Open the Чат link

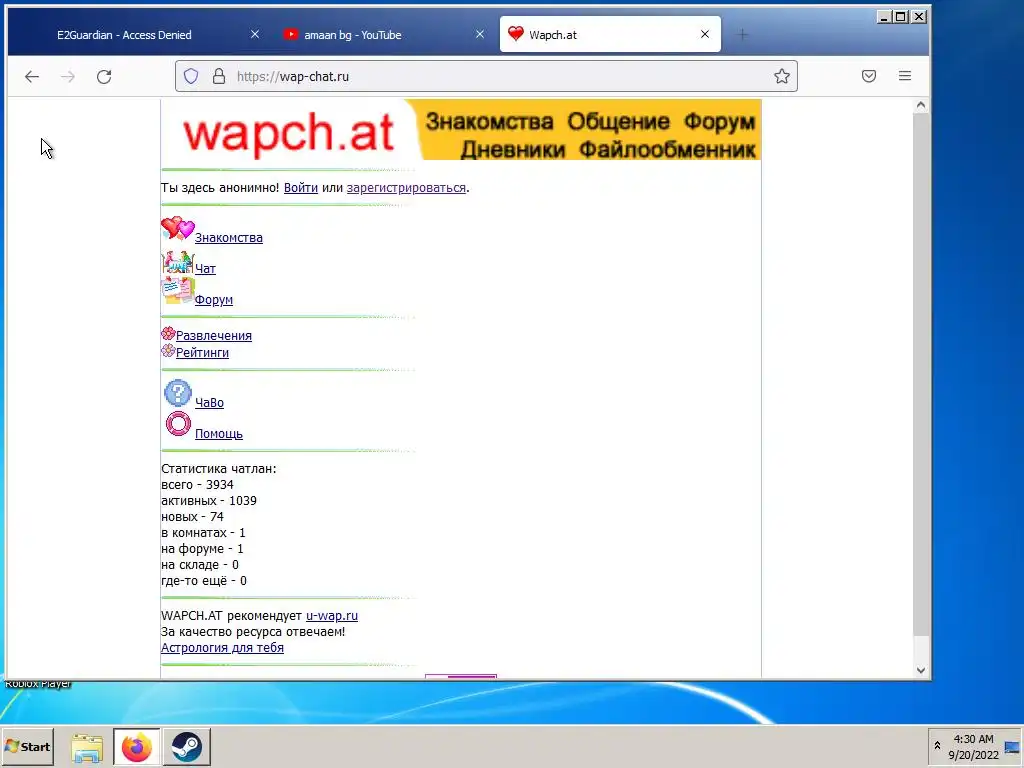(205, 268)
